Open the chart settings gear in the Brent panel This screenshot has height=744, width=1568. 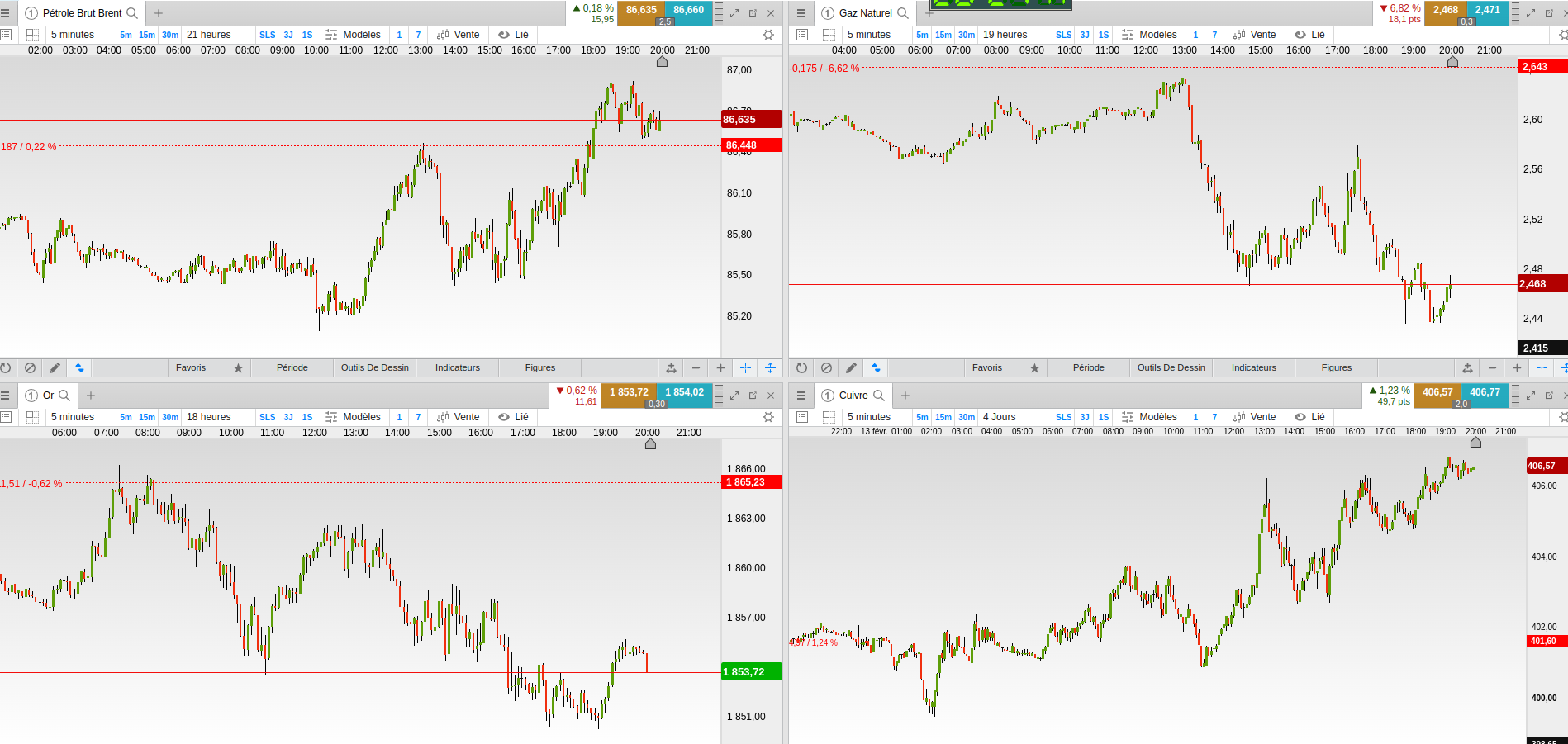click(768, 35)
